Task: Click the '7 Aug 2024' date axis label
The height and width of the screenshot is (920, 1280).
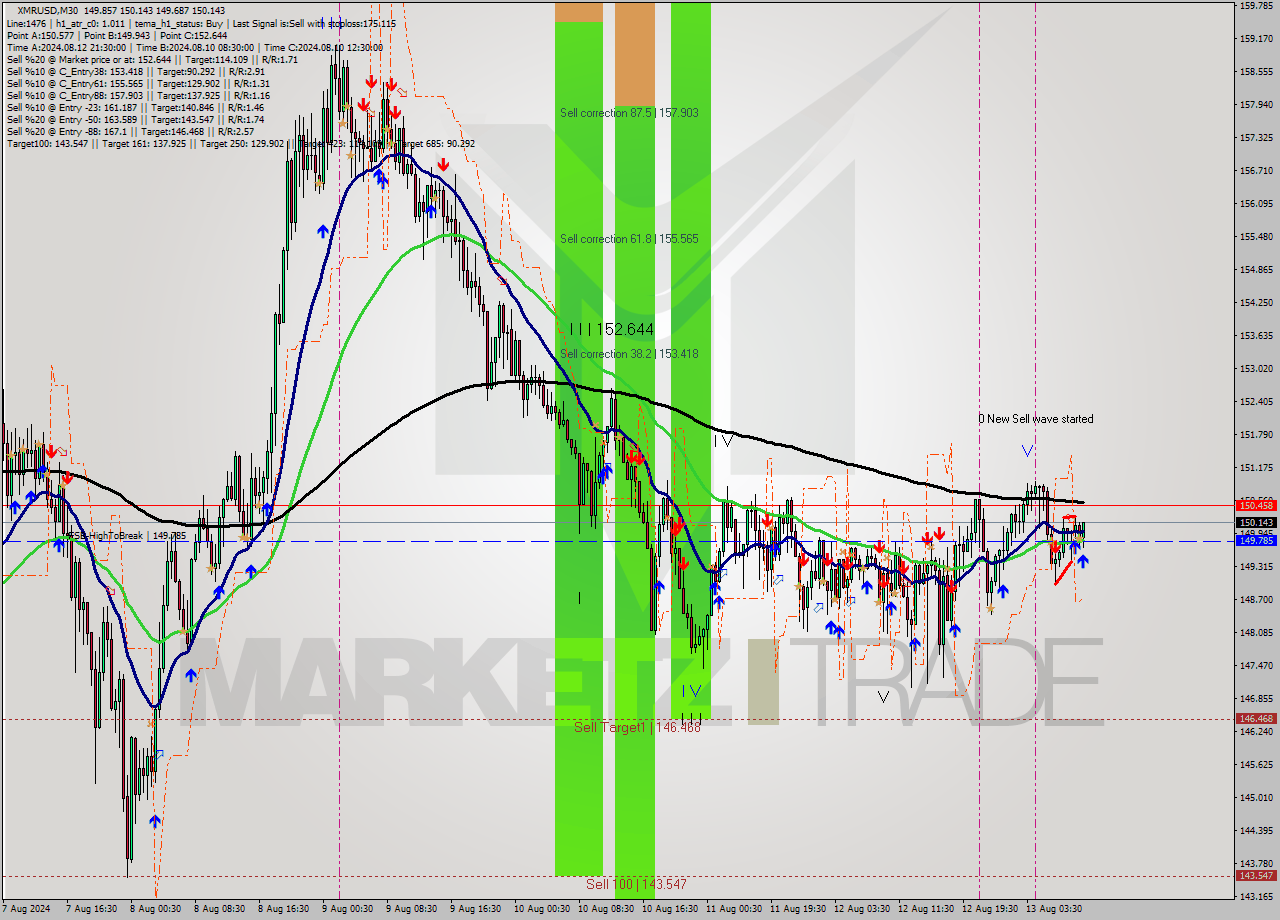Action: (x=26, y=909)
